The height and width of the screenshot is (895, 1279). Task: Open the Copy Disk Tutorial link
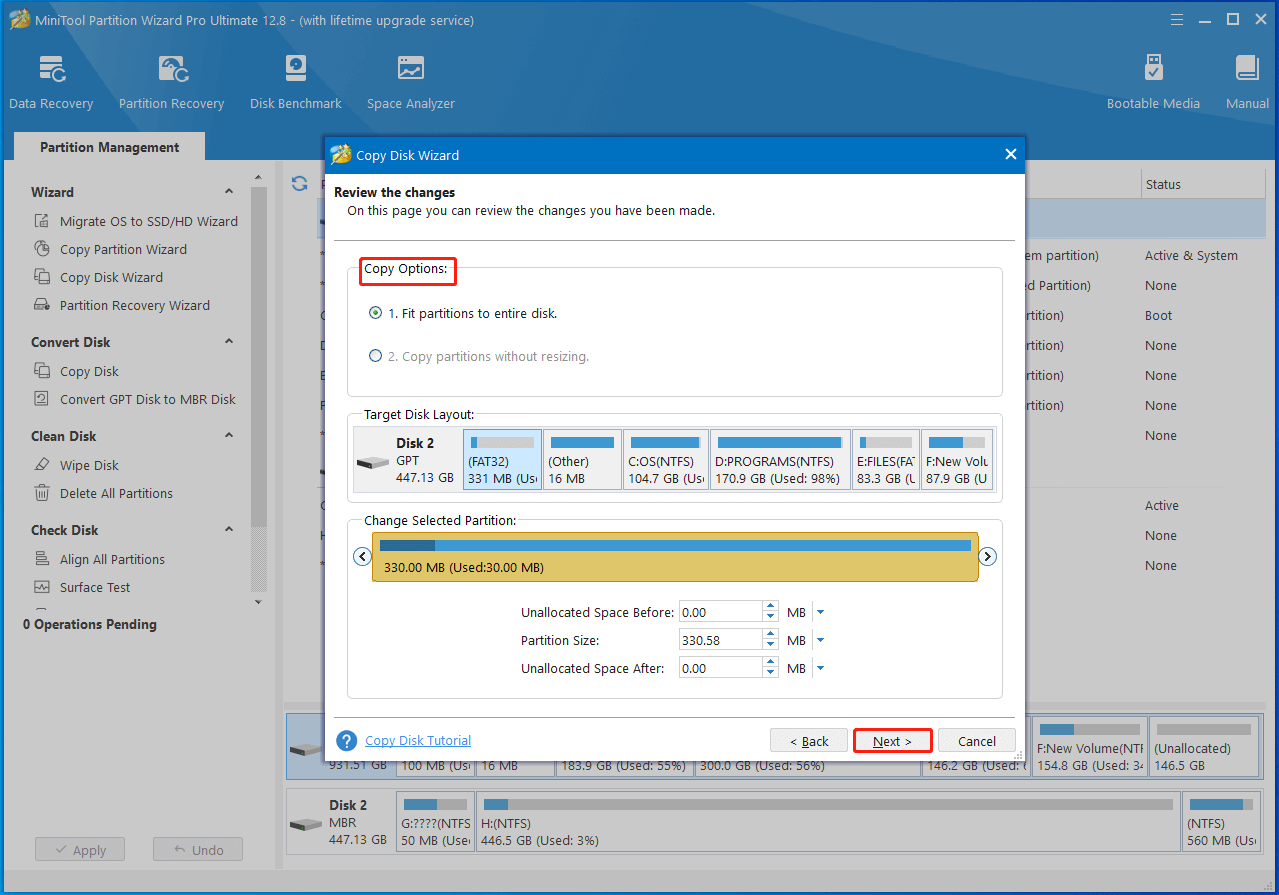[x=418, y=741]
